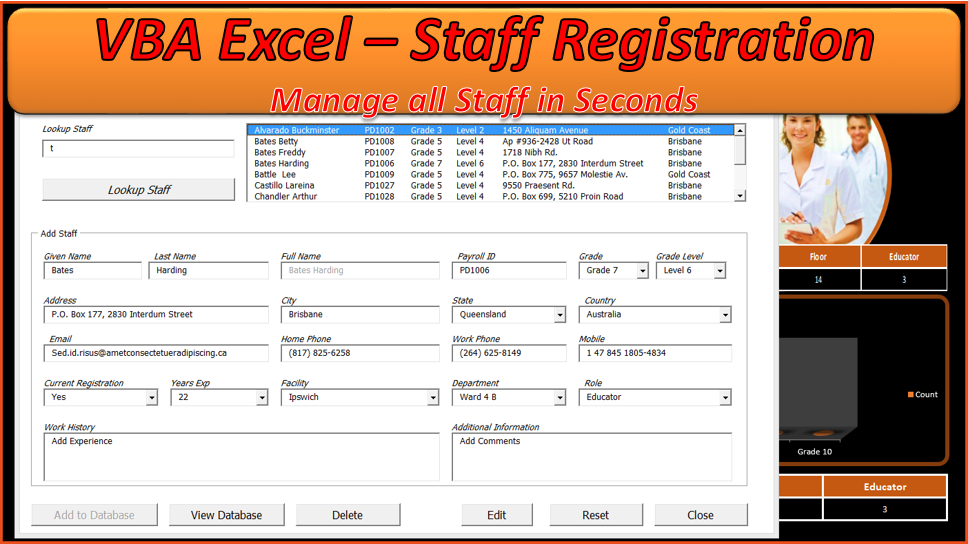Click the Floor header cell
968x544 pixels.
click(819, 257)
